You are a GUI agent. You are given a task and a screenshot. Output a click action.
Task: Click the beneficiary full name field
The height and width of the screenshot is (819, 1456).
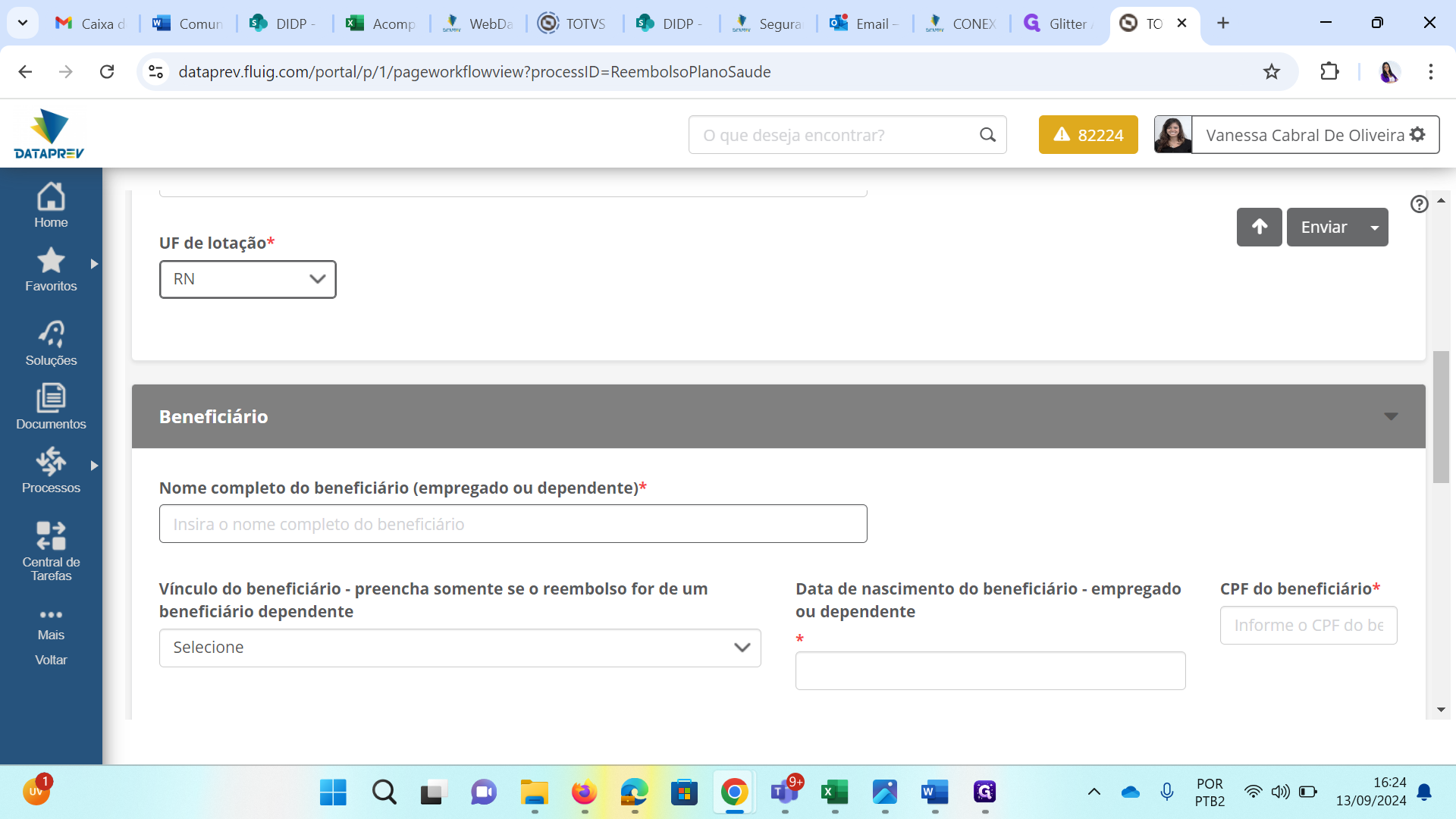tap(513, 524)
